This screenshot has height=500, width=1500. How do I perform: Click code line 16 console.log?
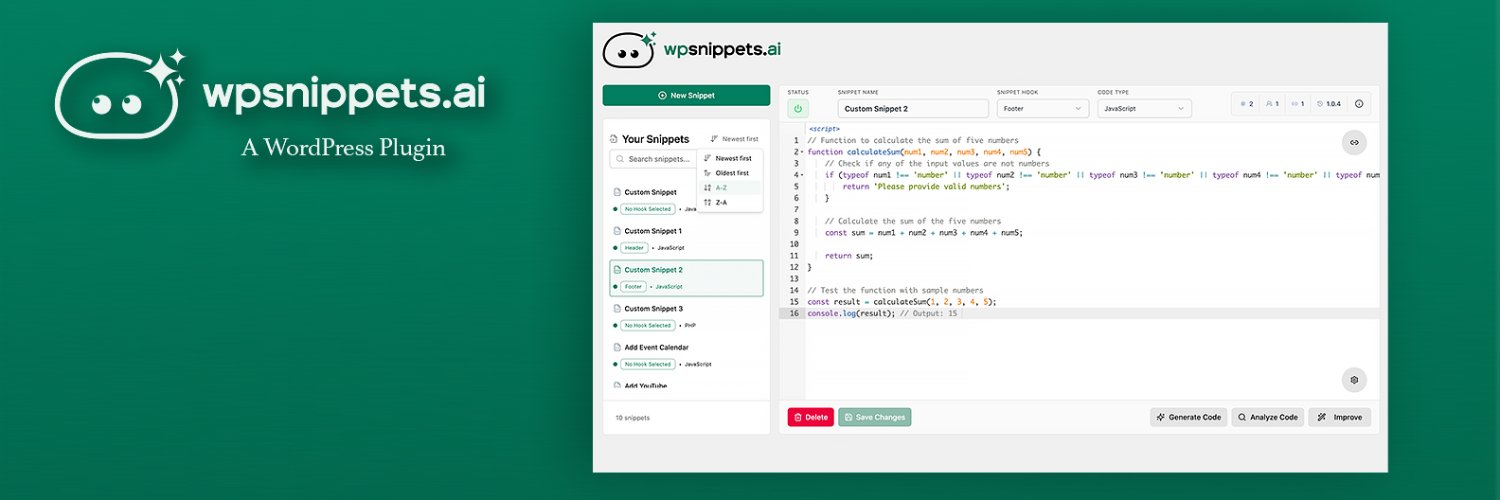pos(882,313)
